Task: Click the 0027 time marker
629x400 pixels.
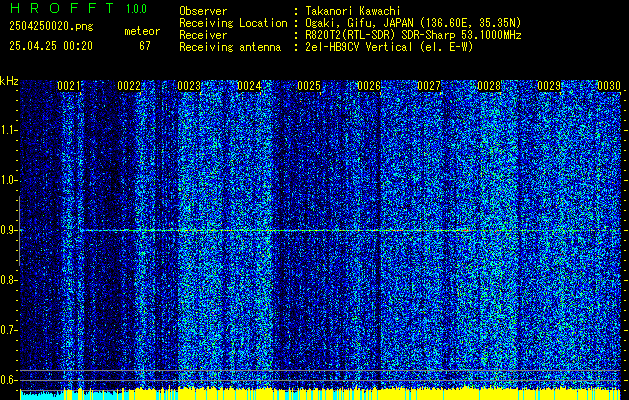Action: [x=429, y=86]
